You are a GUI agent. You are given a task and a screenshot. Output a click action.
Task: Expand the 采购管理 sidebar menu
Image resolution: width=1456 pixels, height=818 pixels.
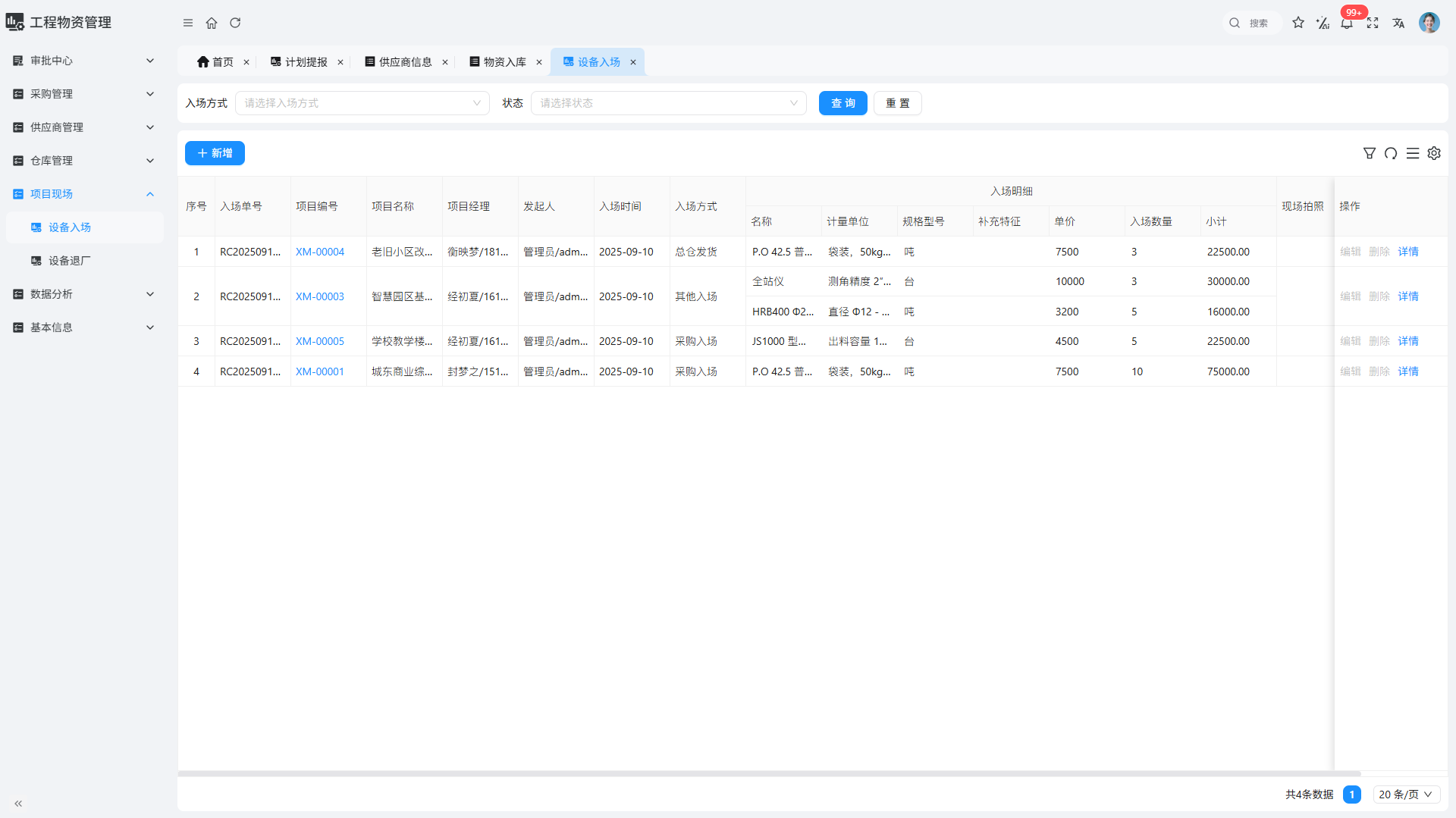pos(83,94)
